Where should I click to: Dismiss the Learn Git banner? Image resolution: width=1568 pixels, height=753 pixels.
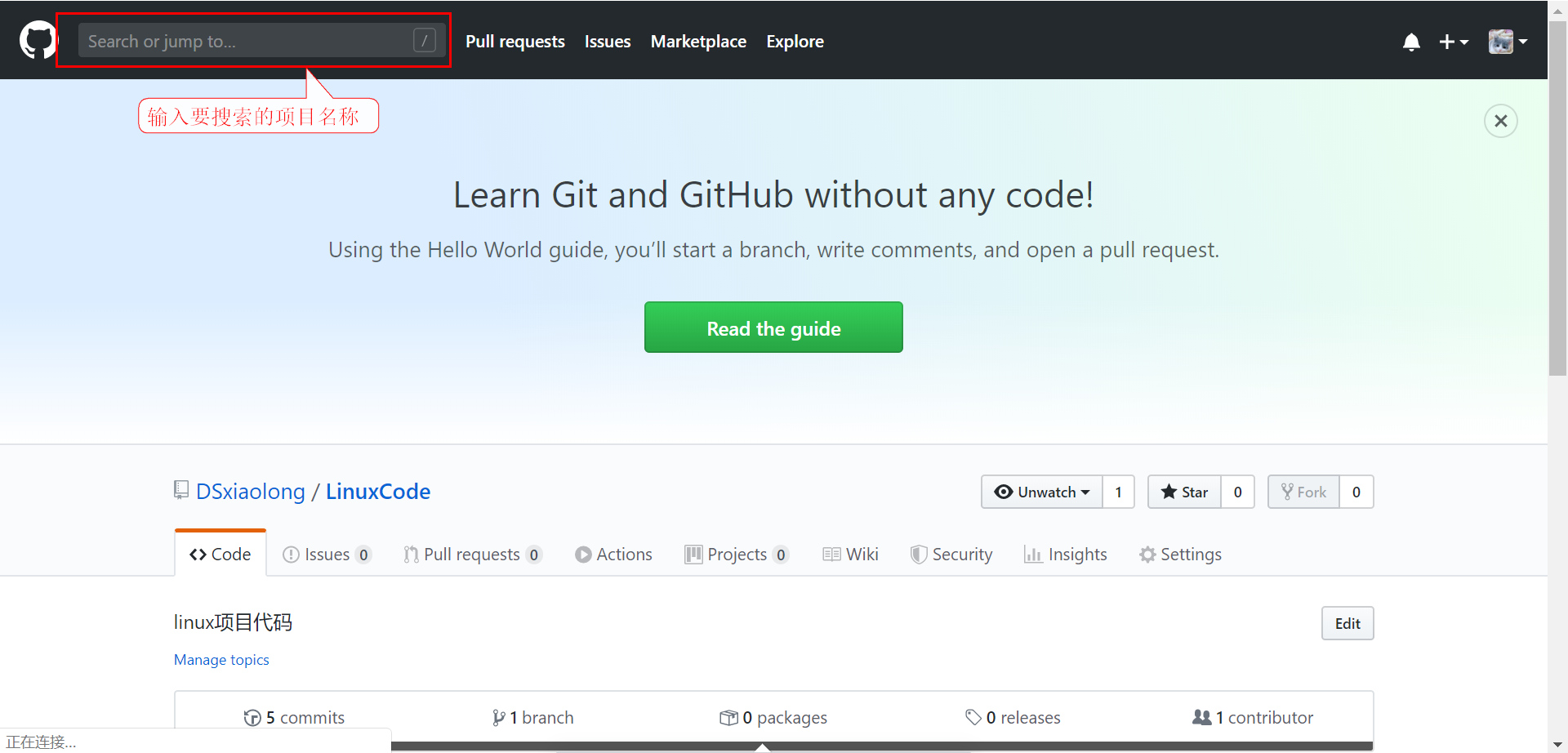(x=1501, y=121)
